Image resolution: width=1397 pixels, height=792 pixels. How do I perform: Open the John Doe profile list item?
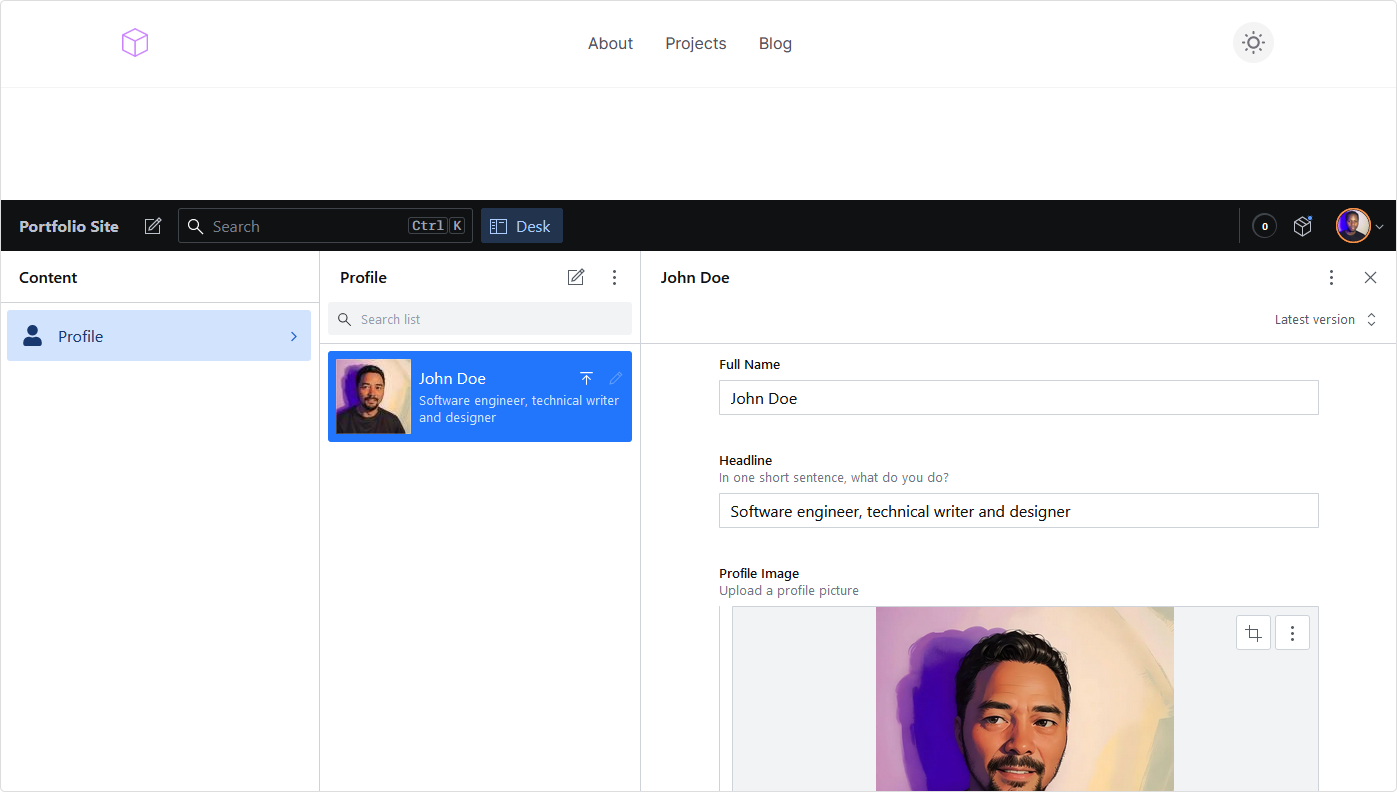coord(480,396)
